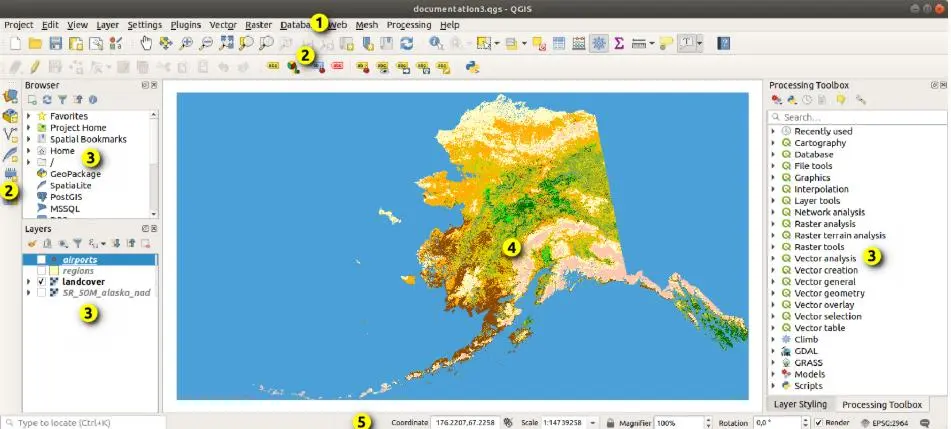Click the Python Console icon
The height and width of the screenshot is (429, 951).
point(470,67)
